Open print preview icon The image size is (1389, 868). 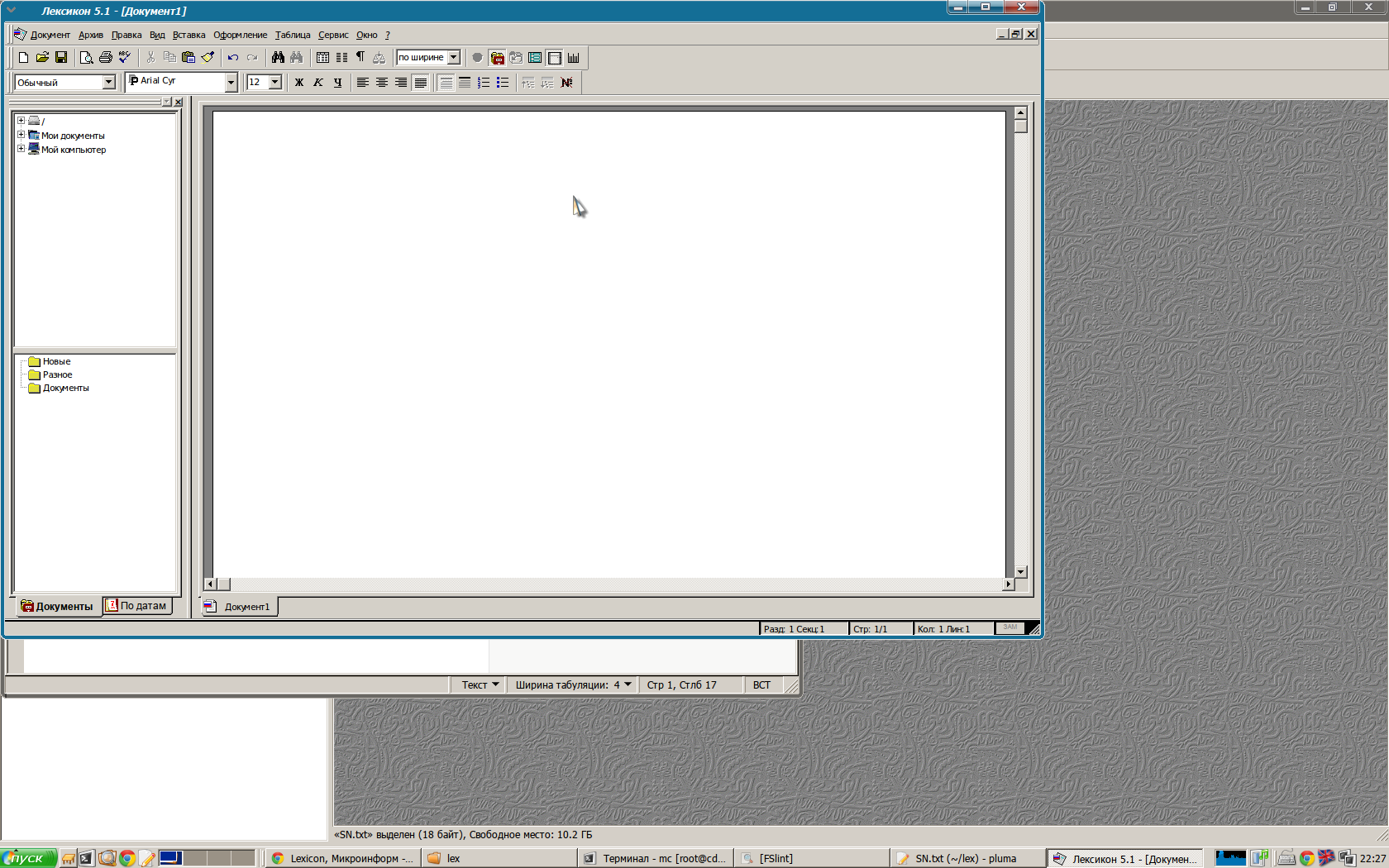point(86,58)
